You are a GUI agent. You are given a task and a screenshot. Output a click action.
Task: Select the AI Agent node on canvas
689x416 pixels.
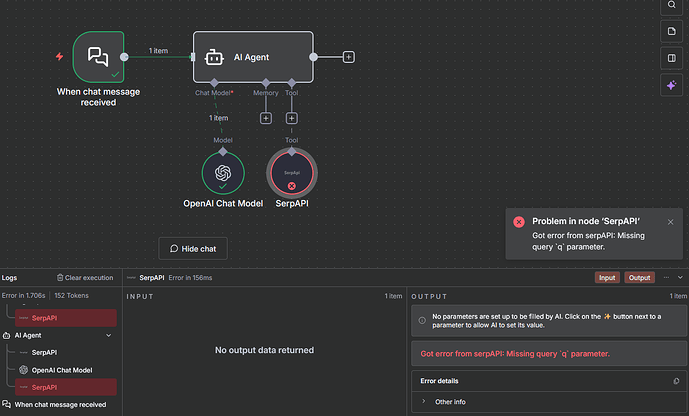(254, 57)
